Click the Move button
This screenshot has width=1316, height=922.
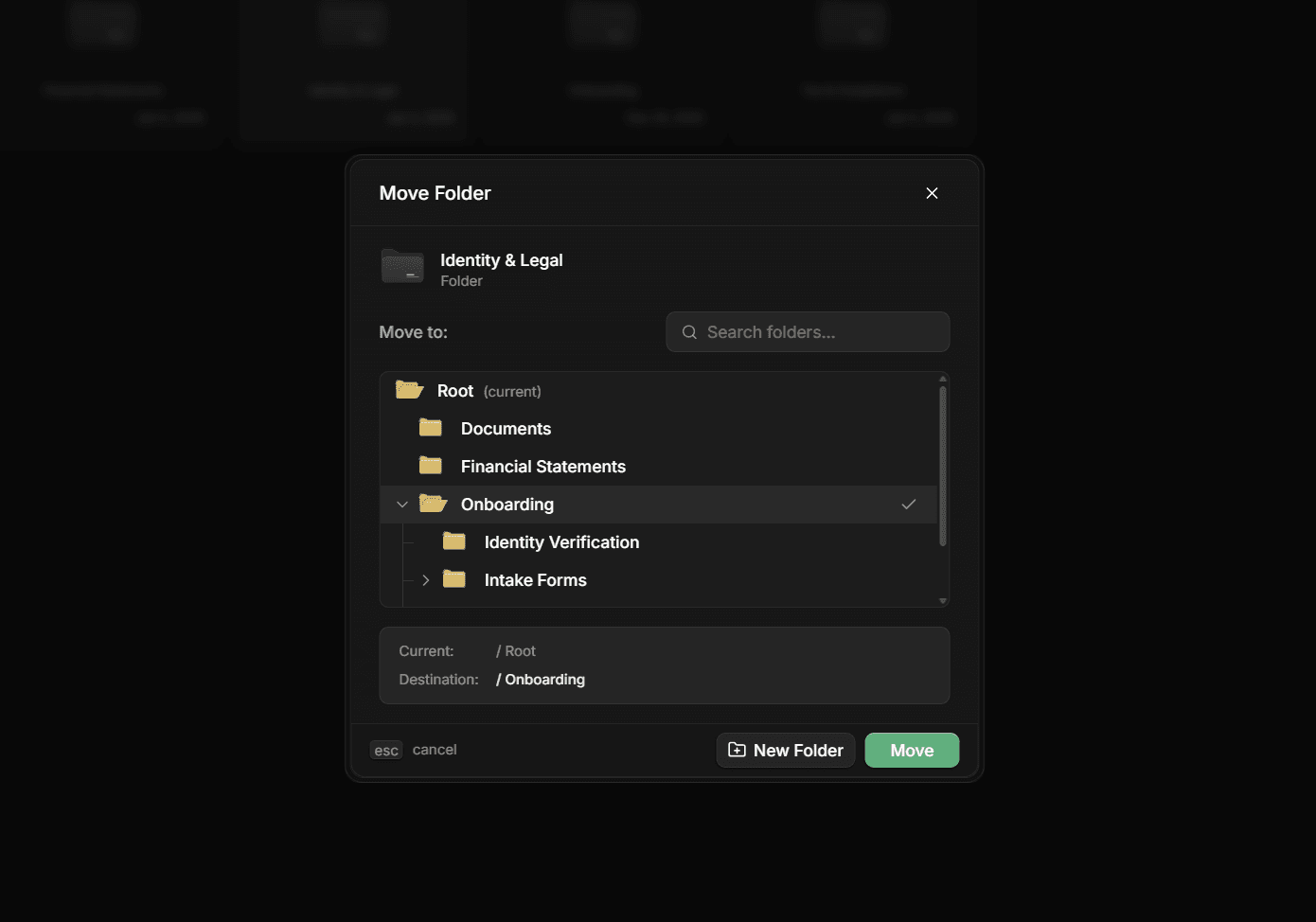coord(910,750)
